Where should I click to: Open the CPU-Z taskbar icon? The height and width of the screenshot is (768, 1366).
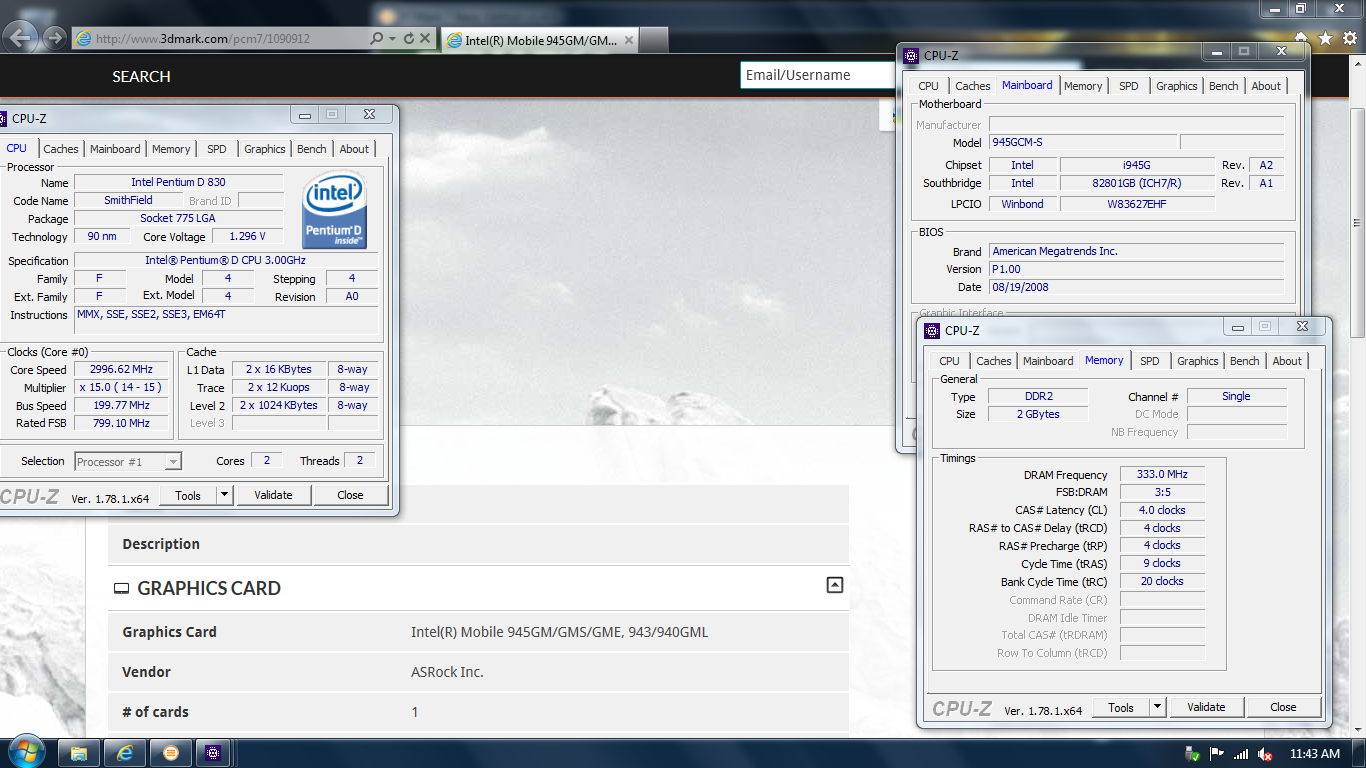pyautogui.click(x=213, y=753)
